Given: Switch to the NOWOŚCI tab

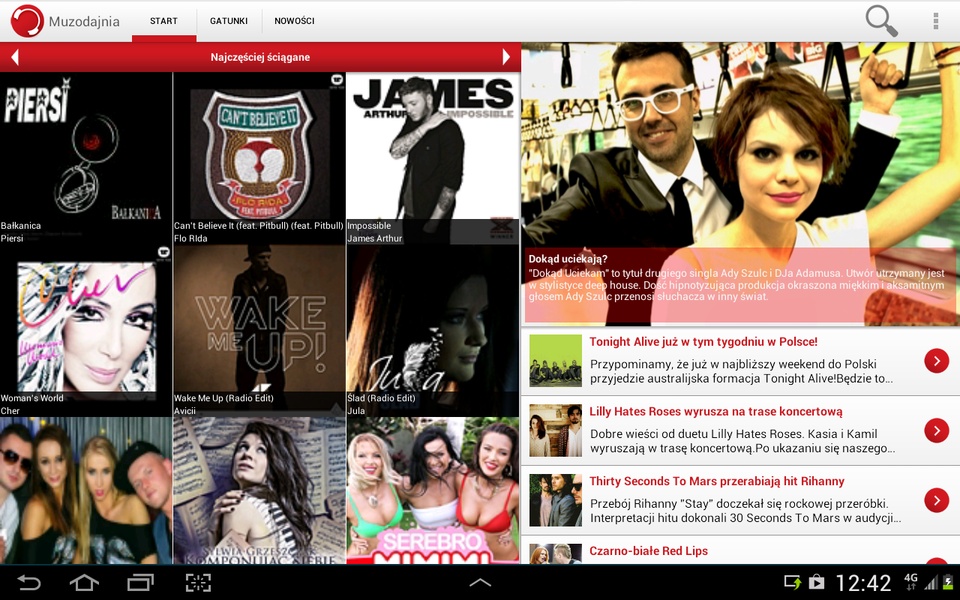Looking at the screenshot, I should 294,21.
